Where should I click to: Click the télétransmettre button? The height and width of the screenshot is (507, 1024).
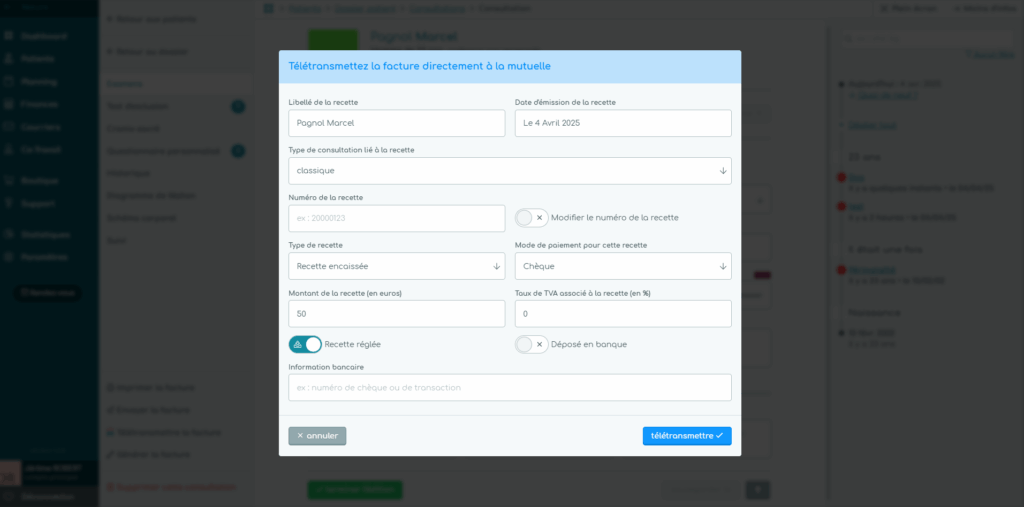[686, 436]
